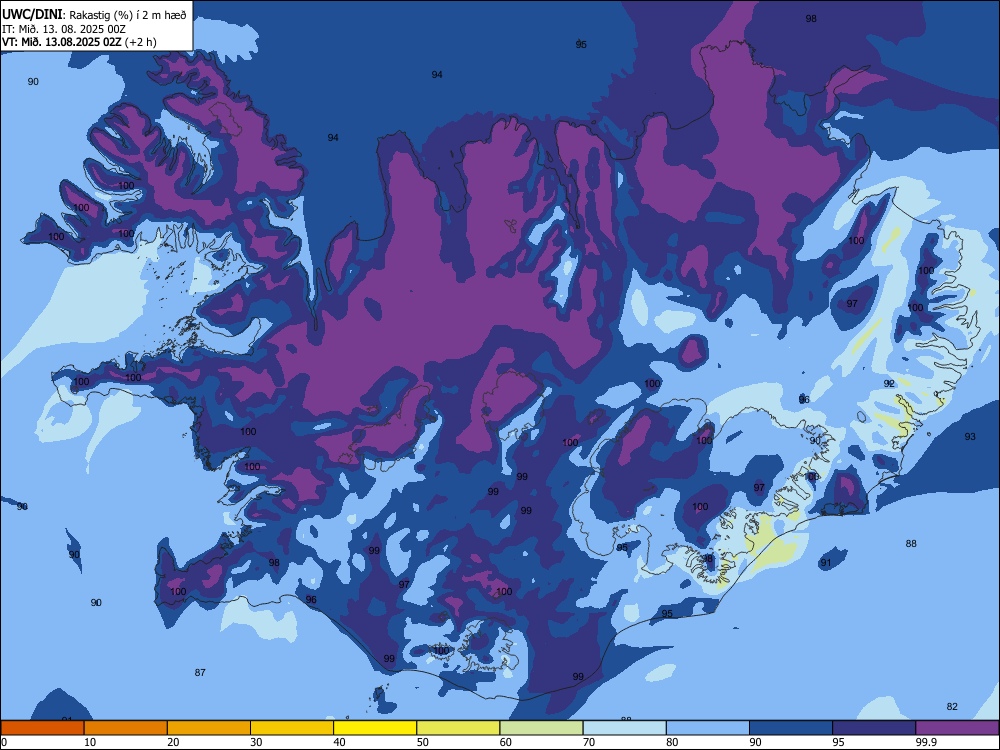The image size is (1000, 750).
Task: Pick the amber 20–30 legend color segment
Action: pyautogui.click(x=209, y=728)
